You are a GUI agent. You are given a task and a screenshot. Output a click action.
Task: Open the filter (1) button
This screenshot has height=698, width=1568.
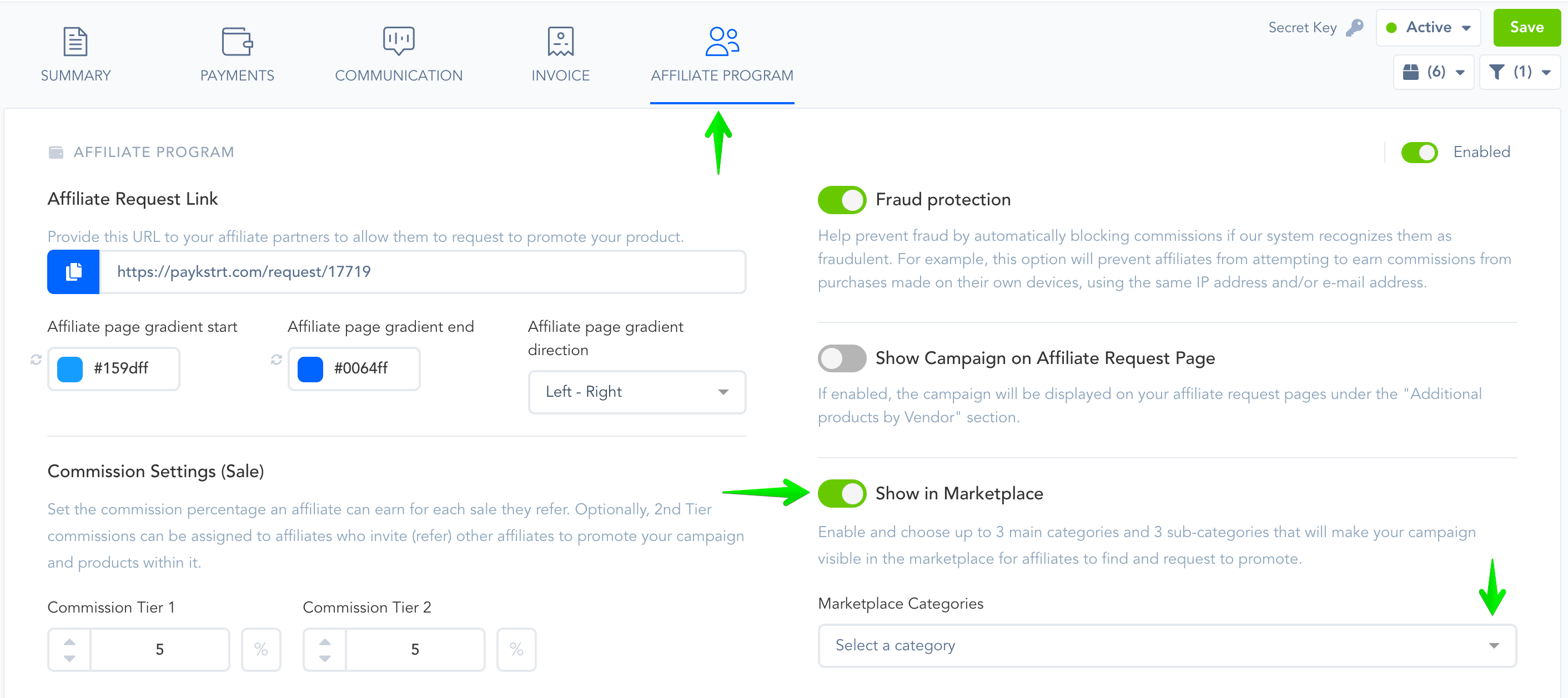1519,72
